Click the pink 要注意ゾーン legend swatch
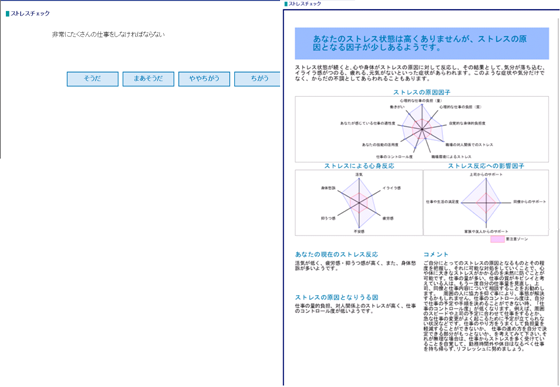This screenshot has height=387, width=560. coord(497,239)
